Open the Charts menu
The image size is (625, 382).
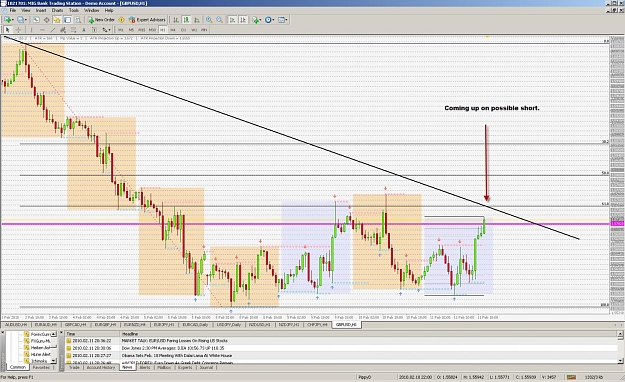(57, 10)
